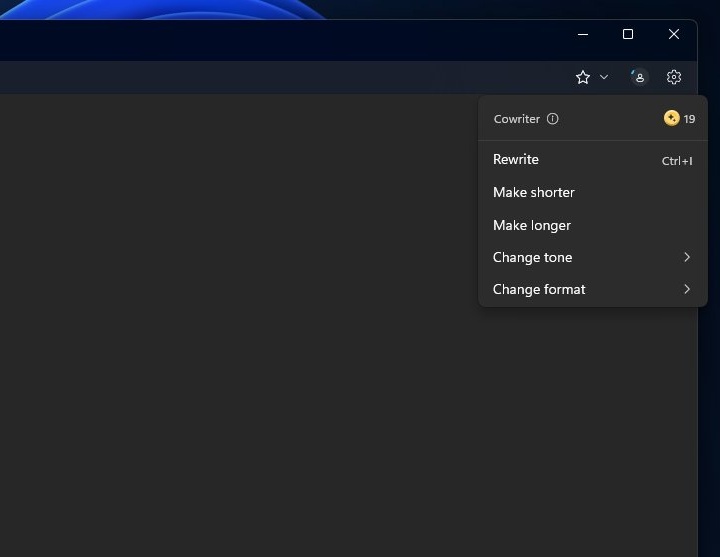720x557 pixels.
Task: Maximize the Notepad window
Action: [628, 34]
